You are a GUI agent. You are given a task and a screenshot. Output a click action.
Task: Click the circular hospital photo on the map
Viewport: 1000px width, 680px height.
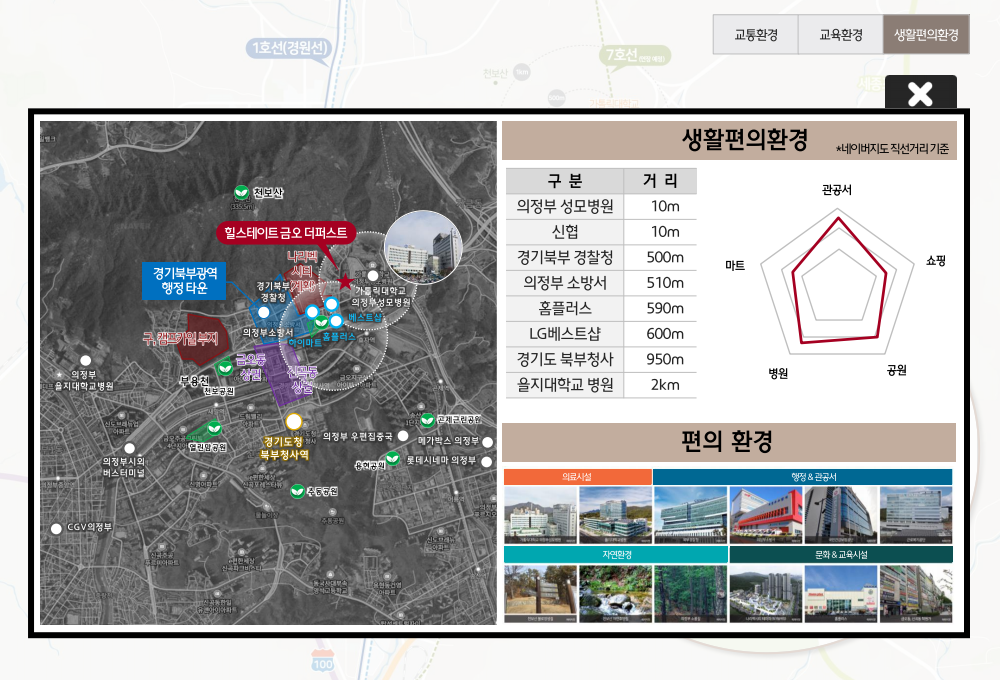pos(422,247)
